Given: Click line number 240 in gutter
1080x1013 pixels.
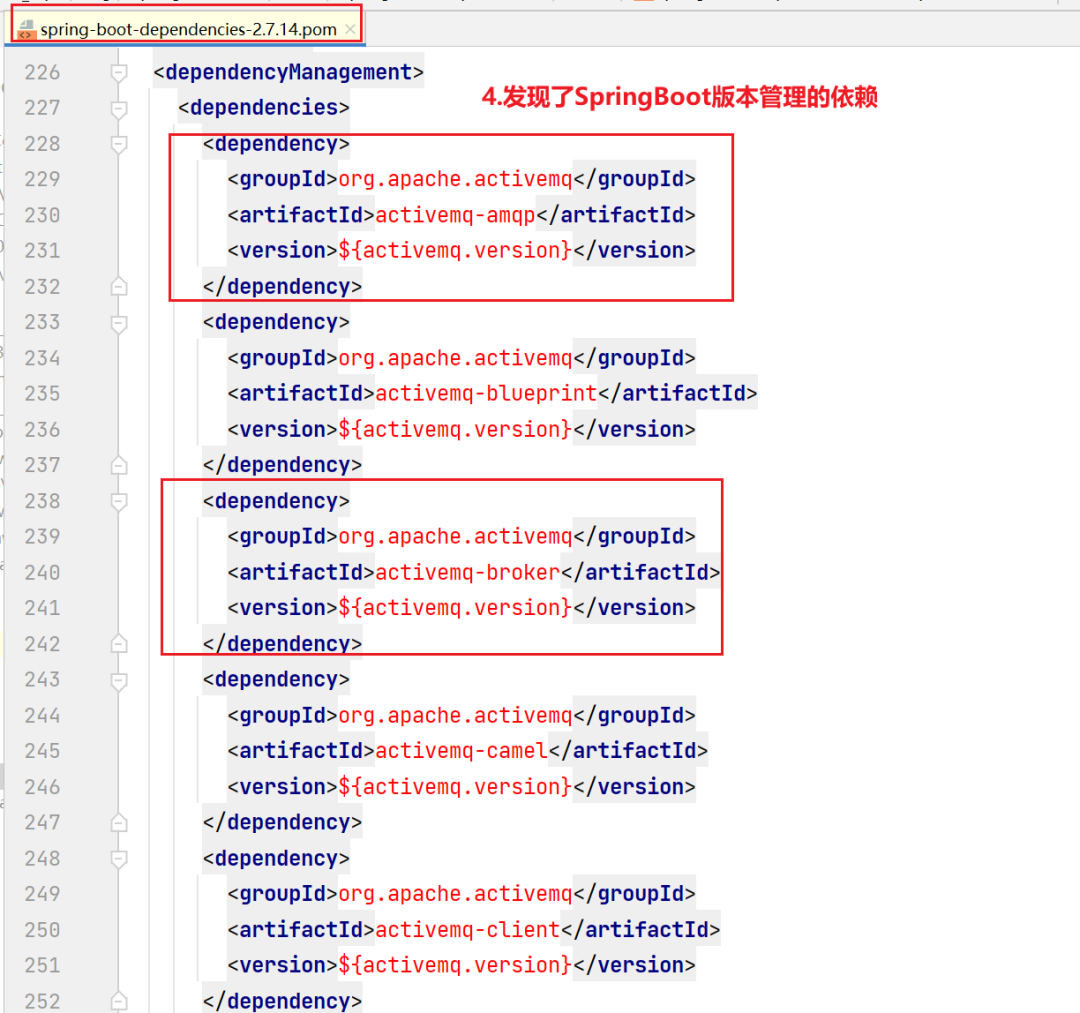Looking at the screenshot, I should click(42, 573).
